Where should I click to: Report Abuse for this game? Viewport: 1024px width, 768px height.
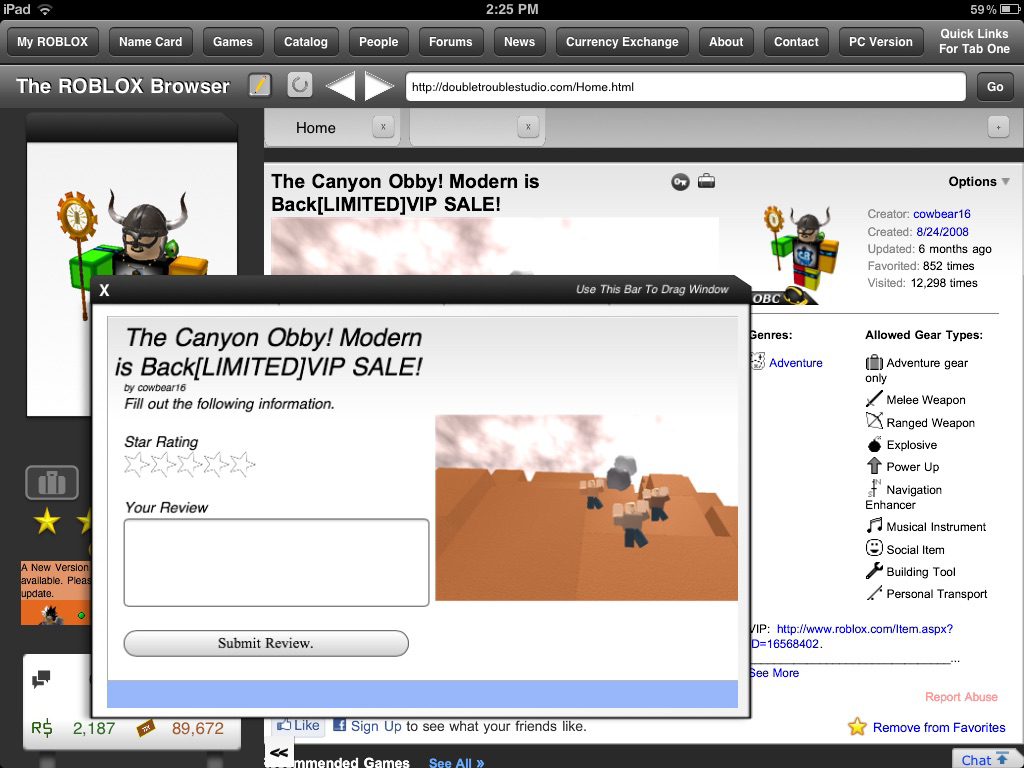(961, 697)
